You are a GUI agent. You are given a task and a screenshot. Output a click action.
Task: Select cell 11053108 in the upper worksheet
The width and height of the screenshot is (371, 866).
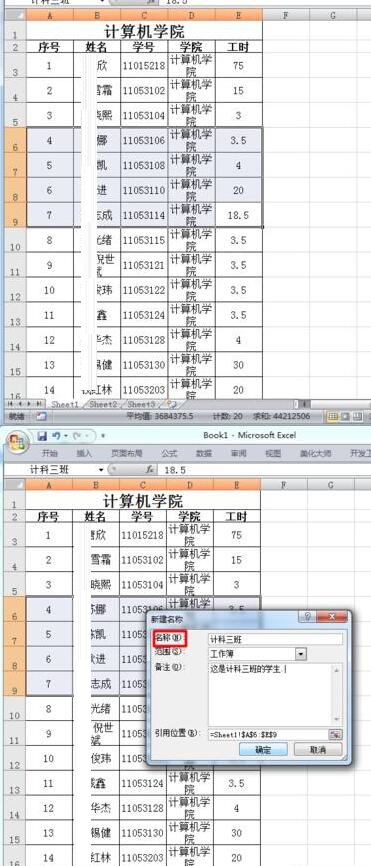tap(144, 166)
